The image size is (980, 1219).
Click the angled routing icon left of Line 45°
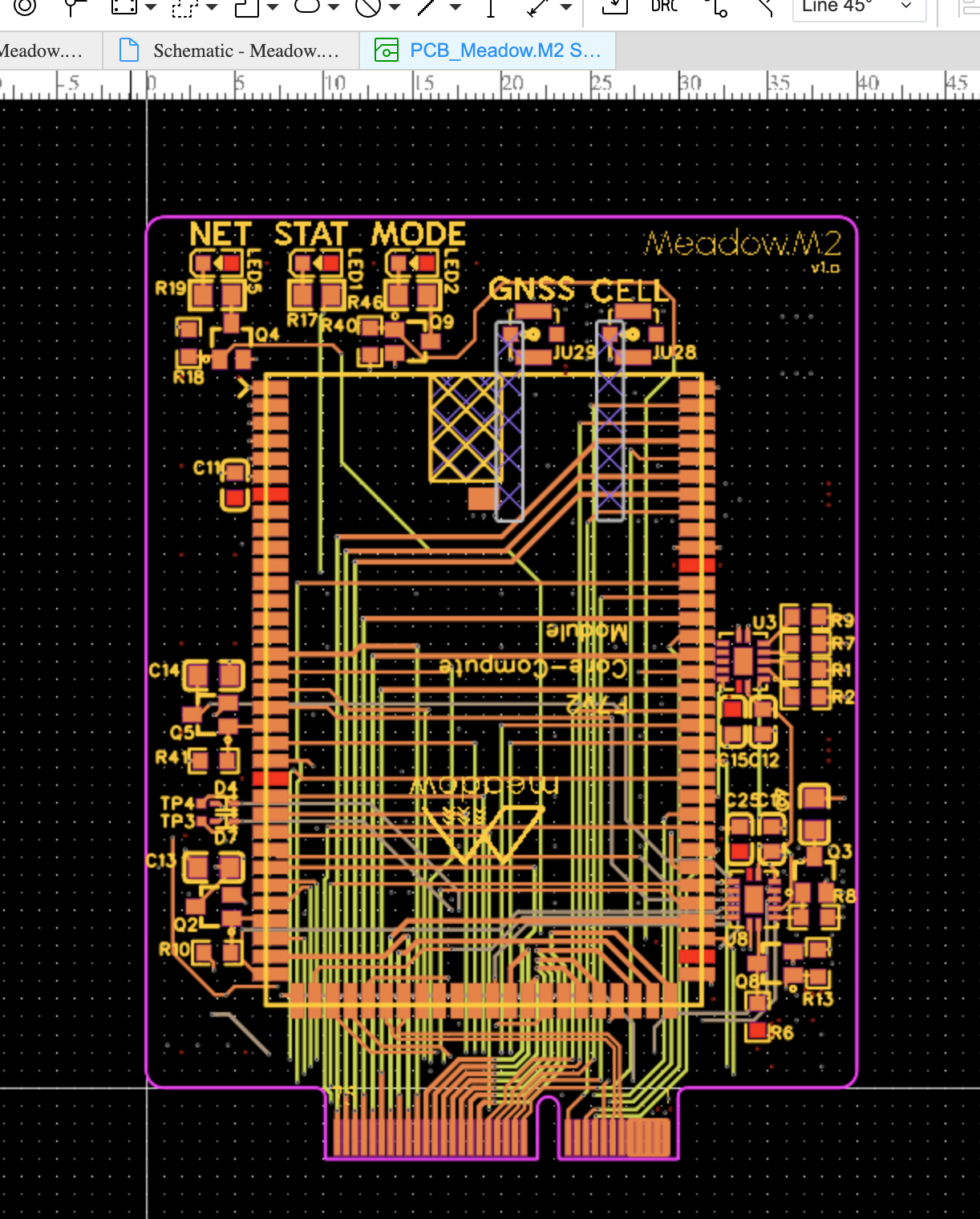(764, 6)
